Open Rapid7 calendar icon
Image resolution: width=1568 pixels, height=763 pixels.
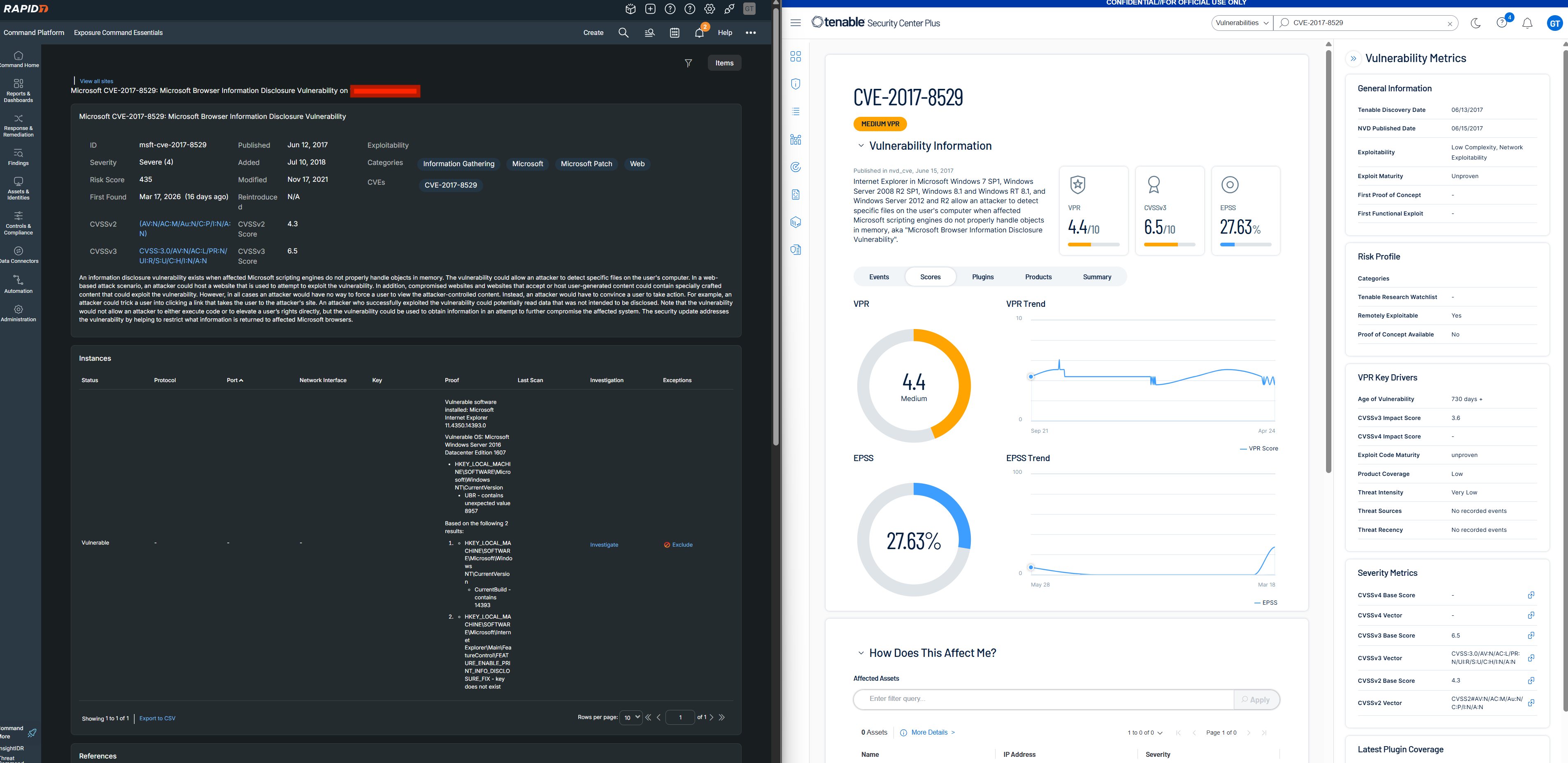(675, 33)
